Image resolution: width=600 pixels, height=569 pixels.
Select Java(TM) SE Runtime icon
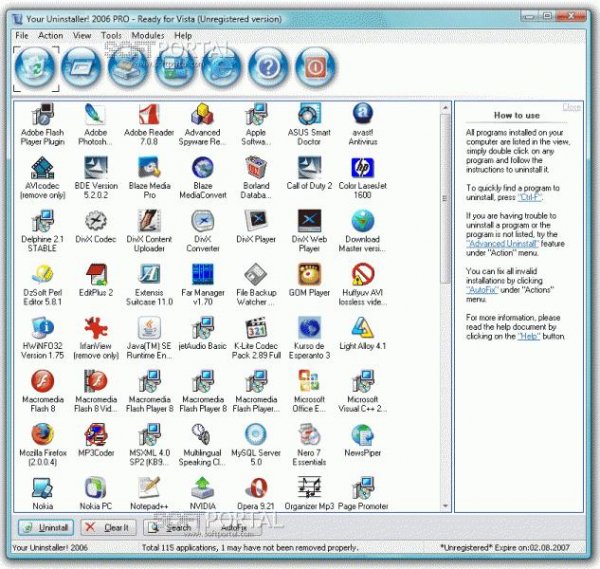(149, 328)
